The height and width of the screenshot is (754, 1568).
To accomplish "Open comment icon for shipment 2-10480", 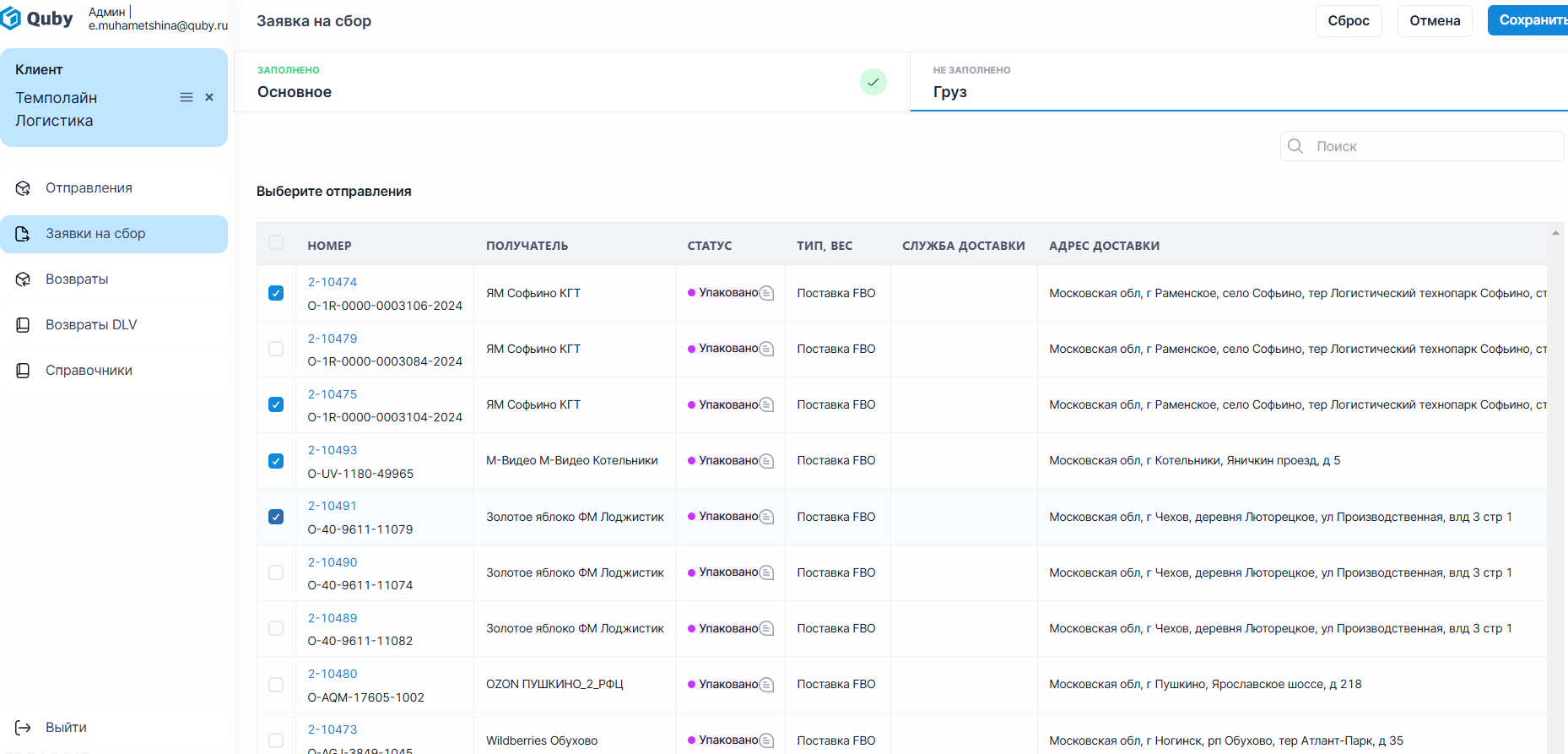I will [x=766, y=685].
